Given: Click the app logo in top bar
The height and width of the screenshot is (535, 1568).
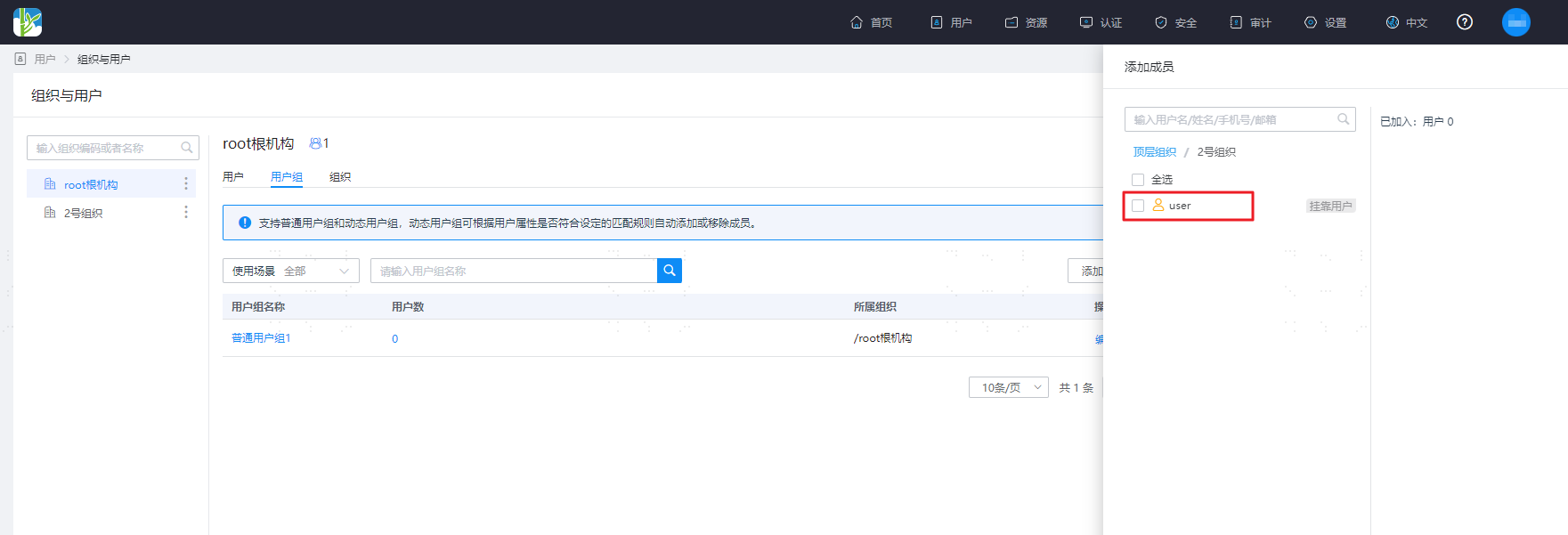Looking at the screenshot, I should pyautogui.click(x=28, y=22).
